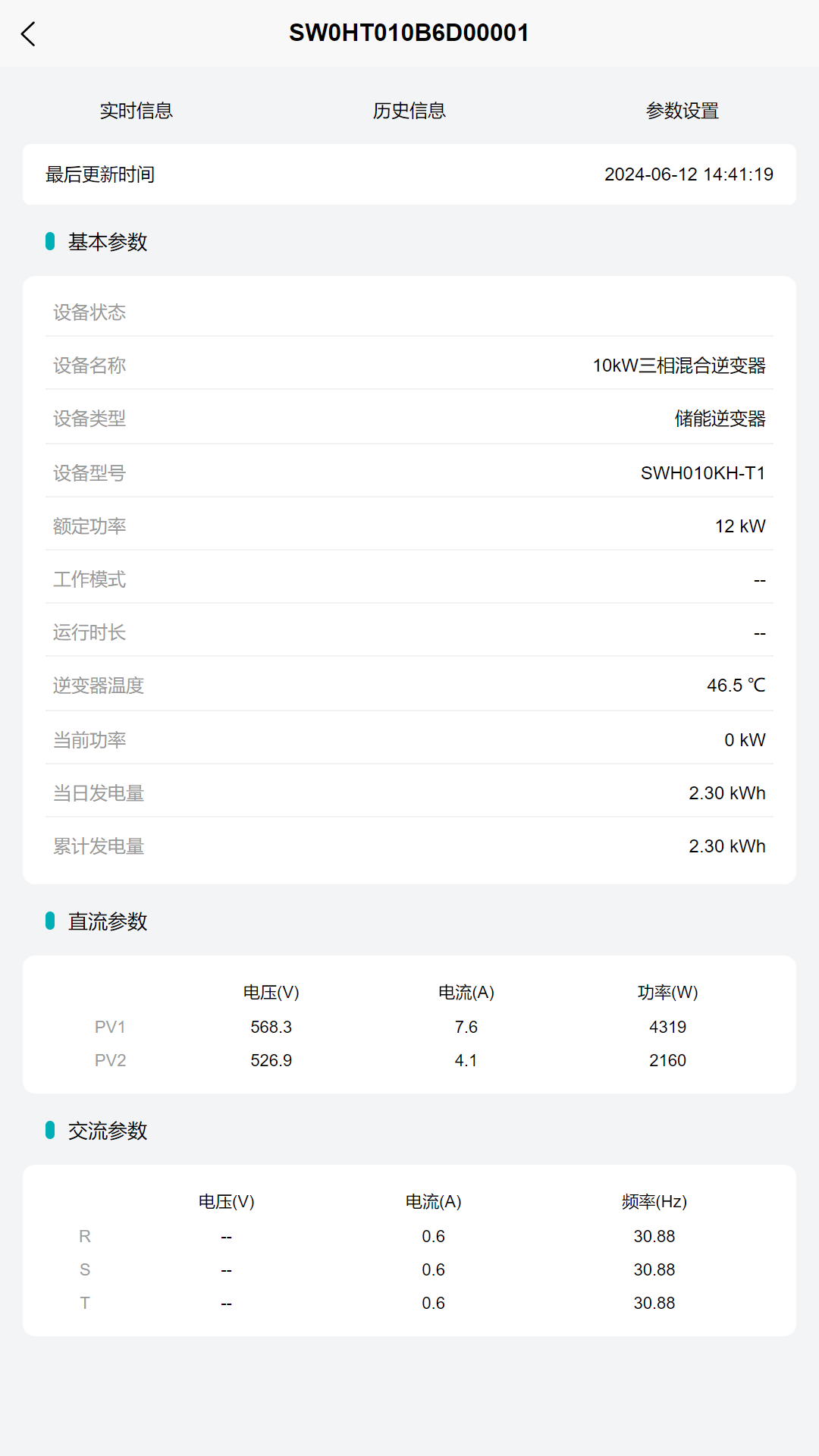819x1456 pixels.
Task: Click the teal marker beside 交流参数
Action: 50,1130
